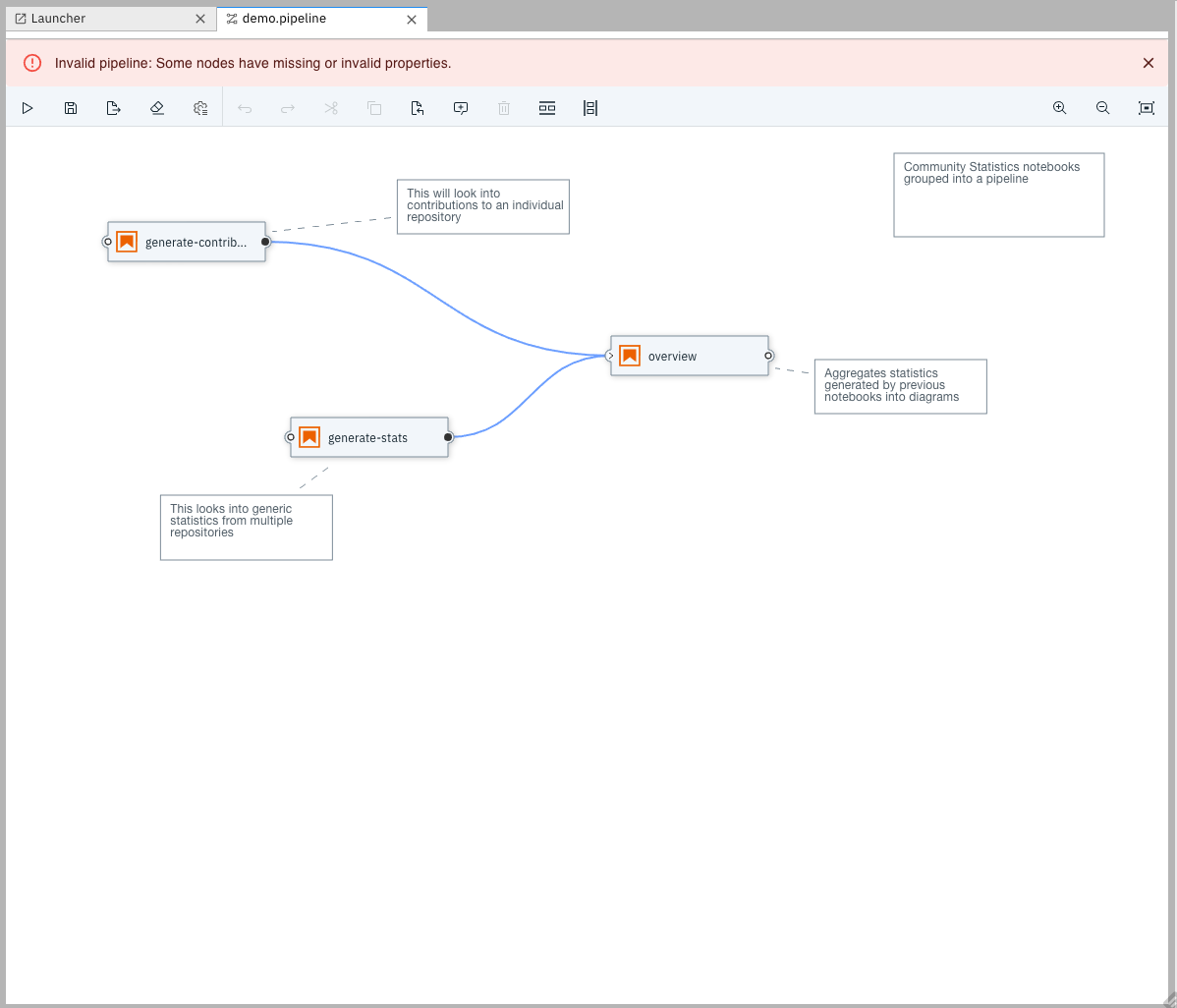Arrange nodes vertically

pos(590,108)
